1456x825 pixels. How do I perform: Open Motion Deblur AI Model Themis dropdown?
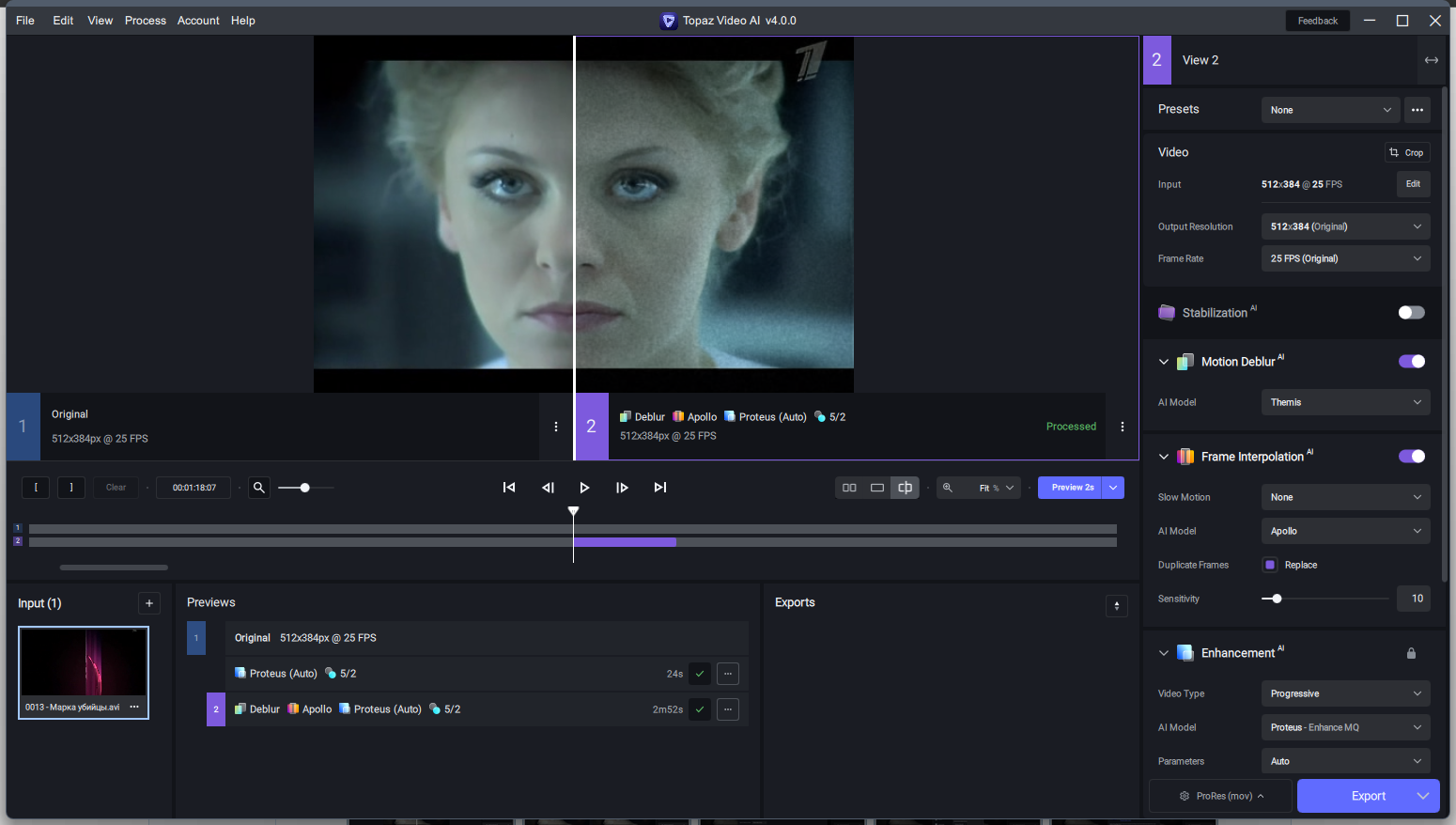(1345, 402)
